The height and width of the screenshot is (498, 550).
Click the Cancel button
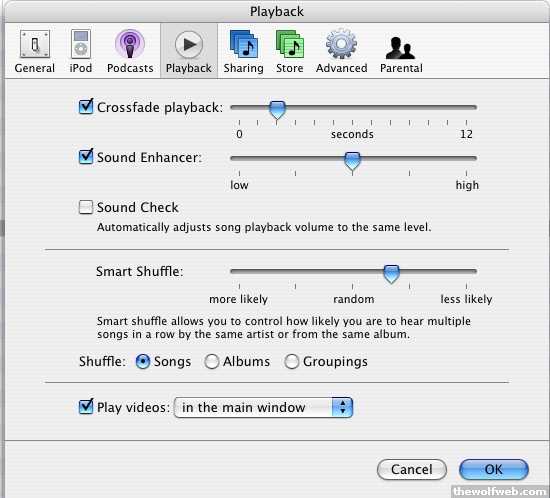click(x=411, y=469)
